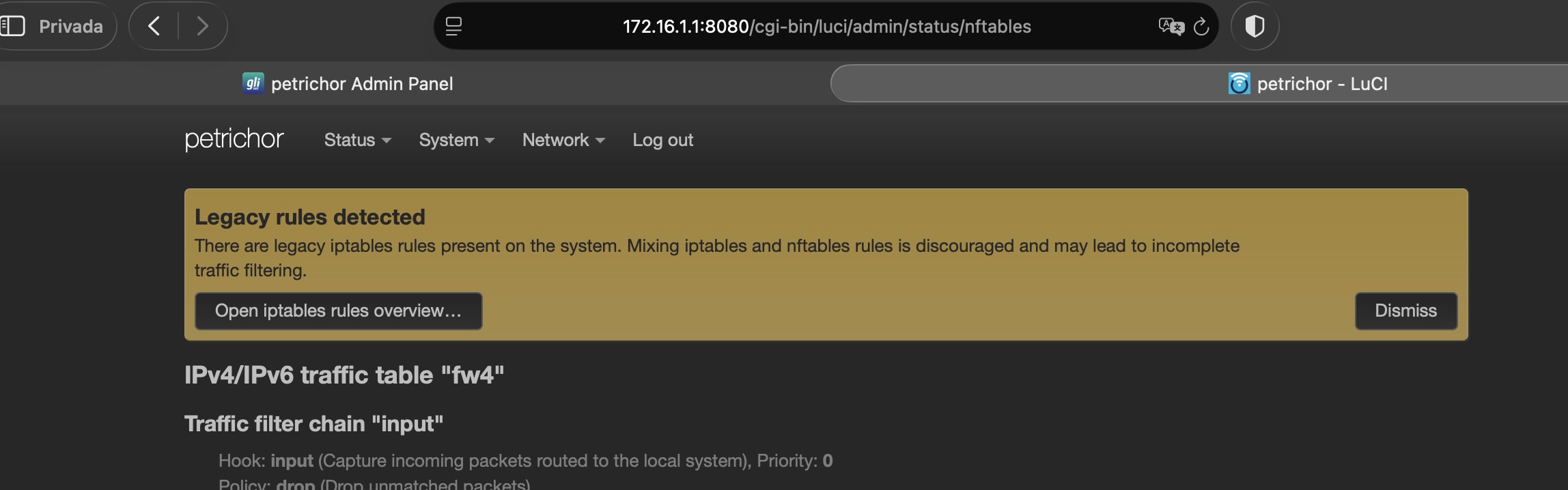This screenshot has height=490, width=1568.
Task: Expand the System dropdown menu
Action: pyautogui.click(x=456, y=140)
